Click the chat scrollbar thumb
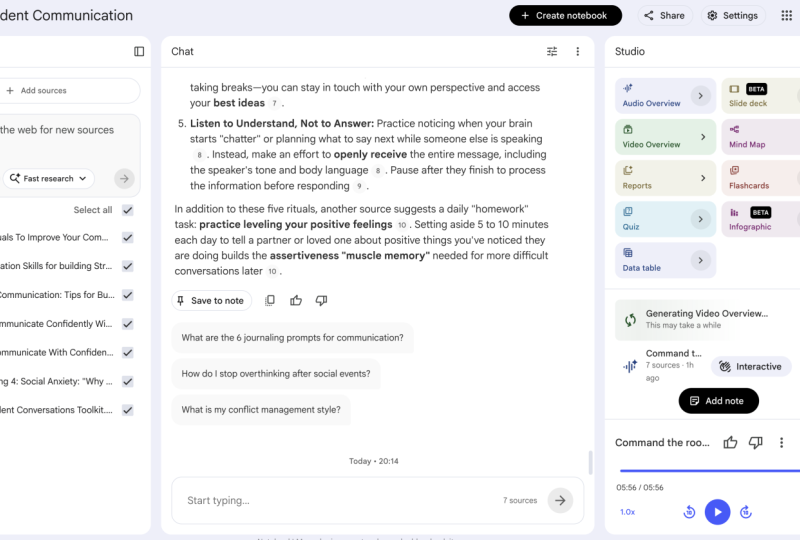Screen dimensions: 800x540 point(590,462)
